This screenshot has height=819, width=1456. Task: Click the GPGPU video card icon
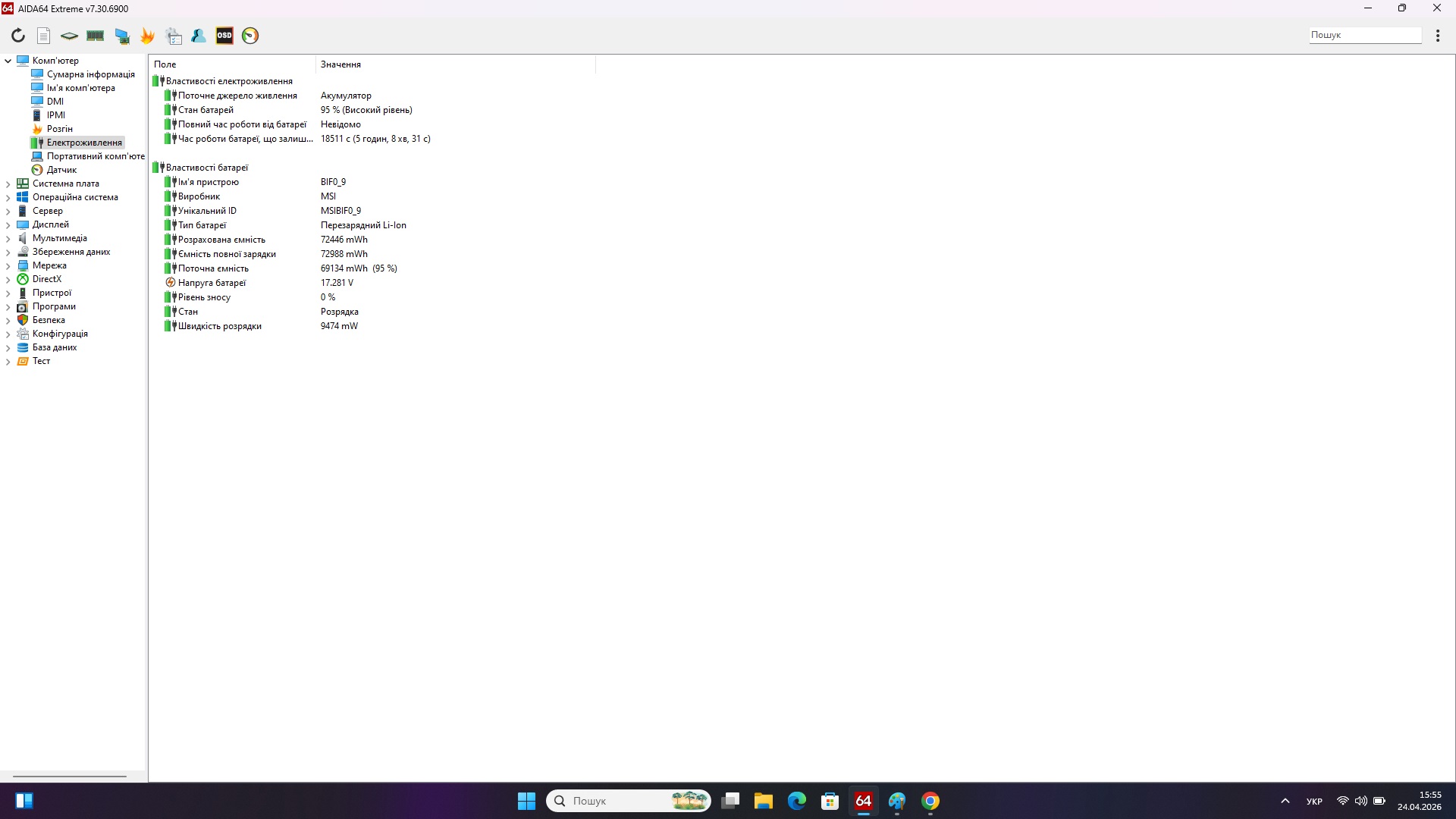(122, 35)
